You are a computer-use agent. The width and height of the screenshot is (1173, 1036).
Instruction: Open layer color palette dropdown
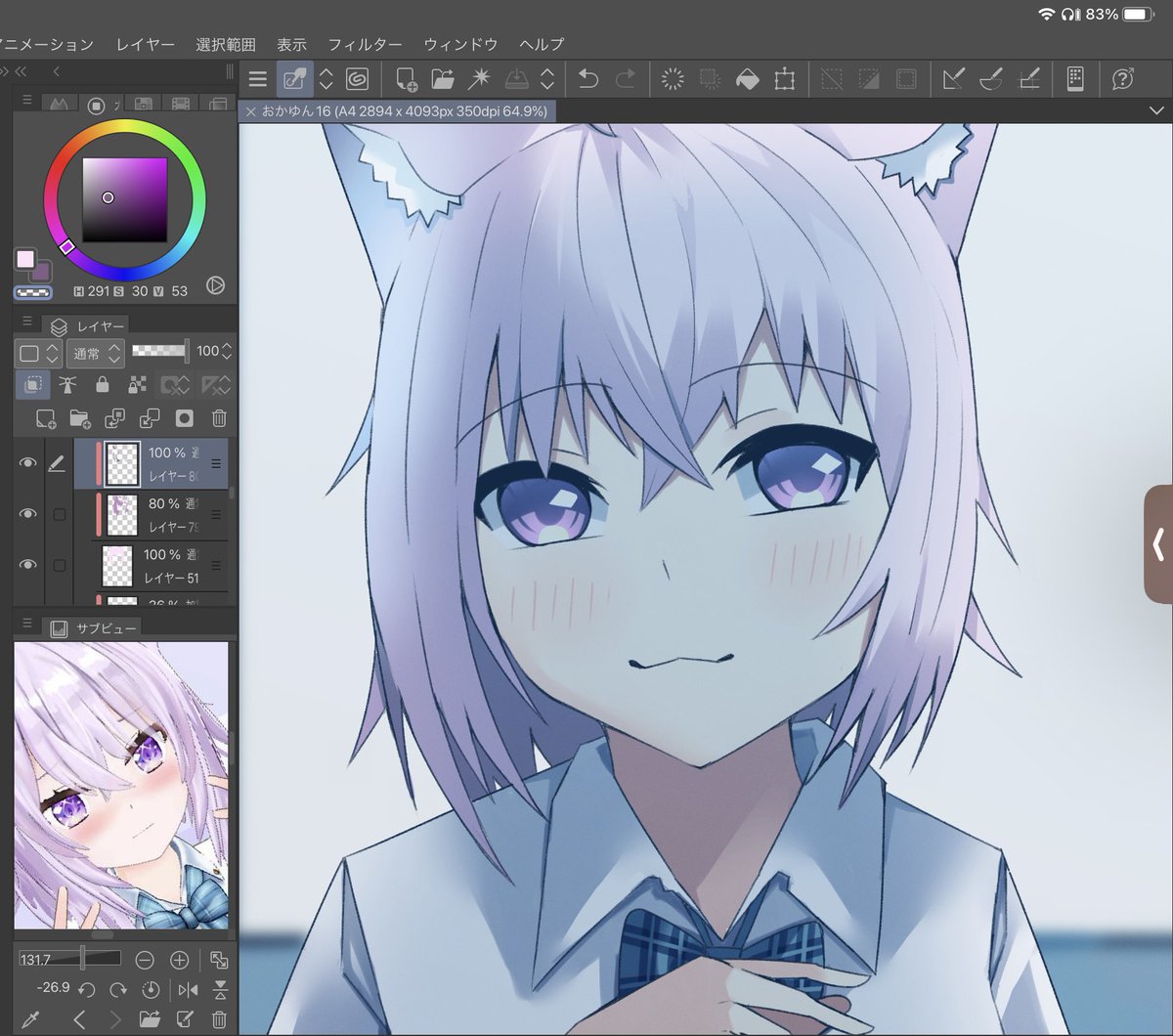pos(39,353)
